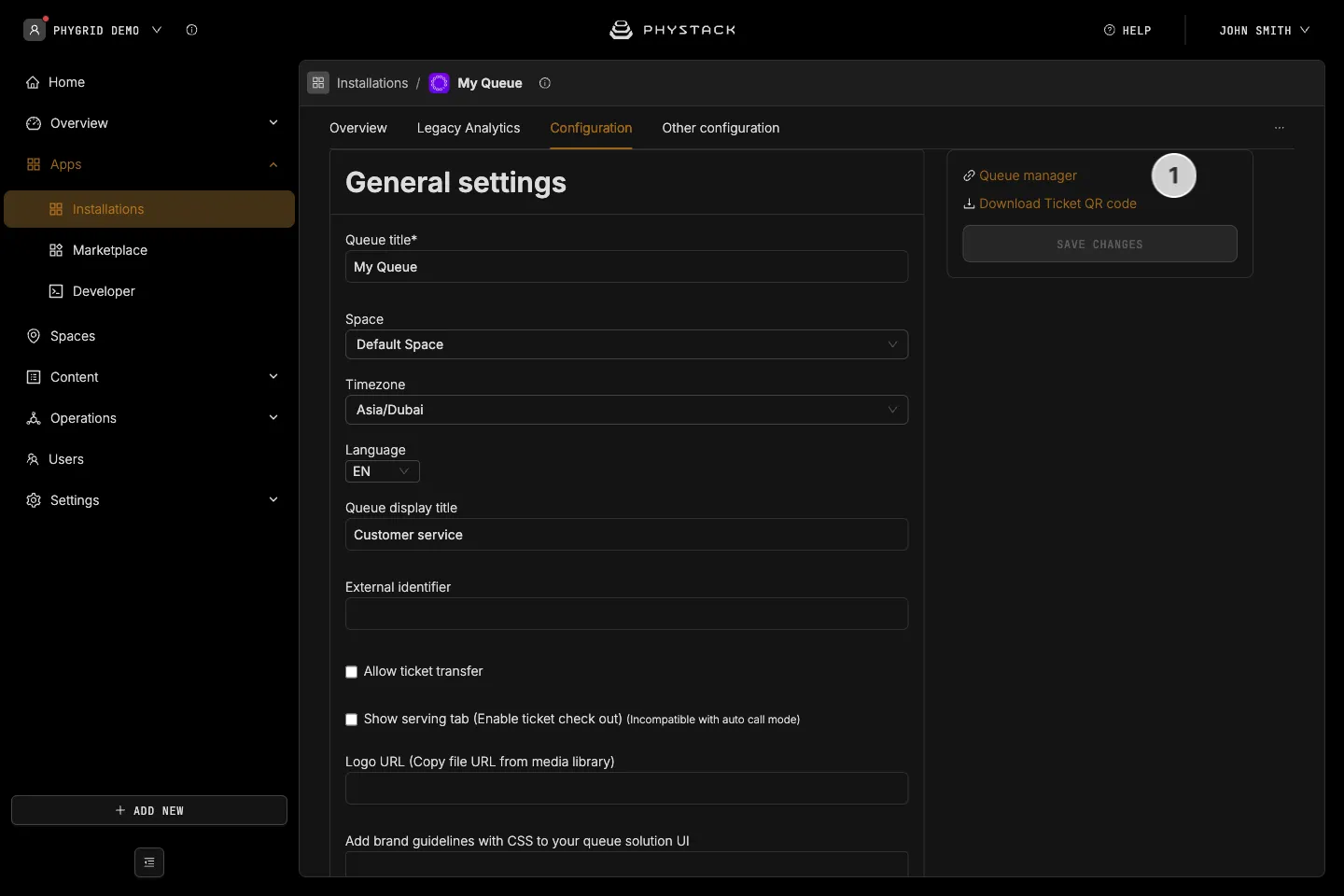Enable Allow ticket transfer checkbox
Screen dimensions: 1344x896
(352, 672)
